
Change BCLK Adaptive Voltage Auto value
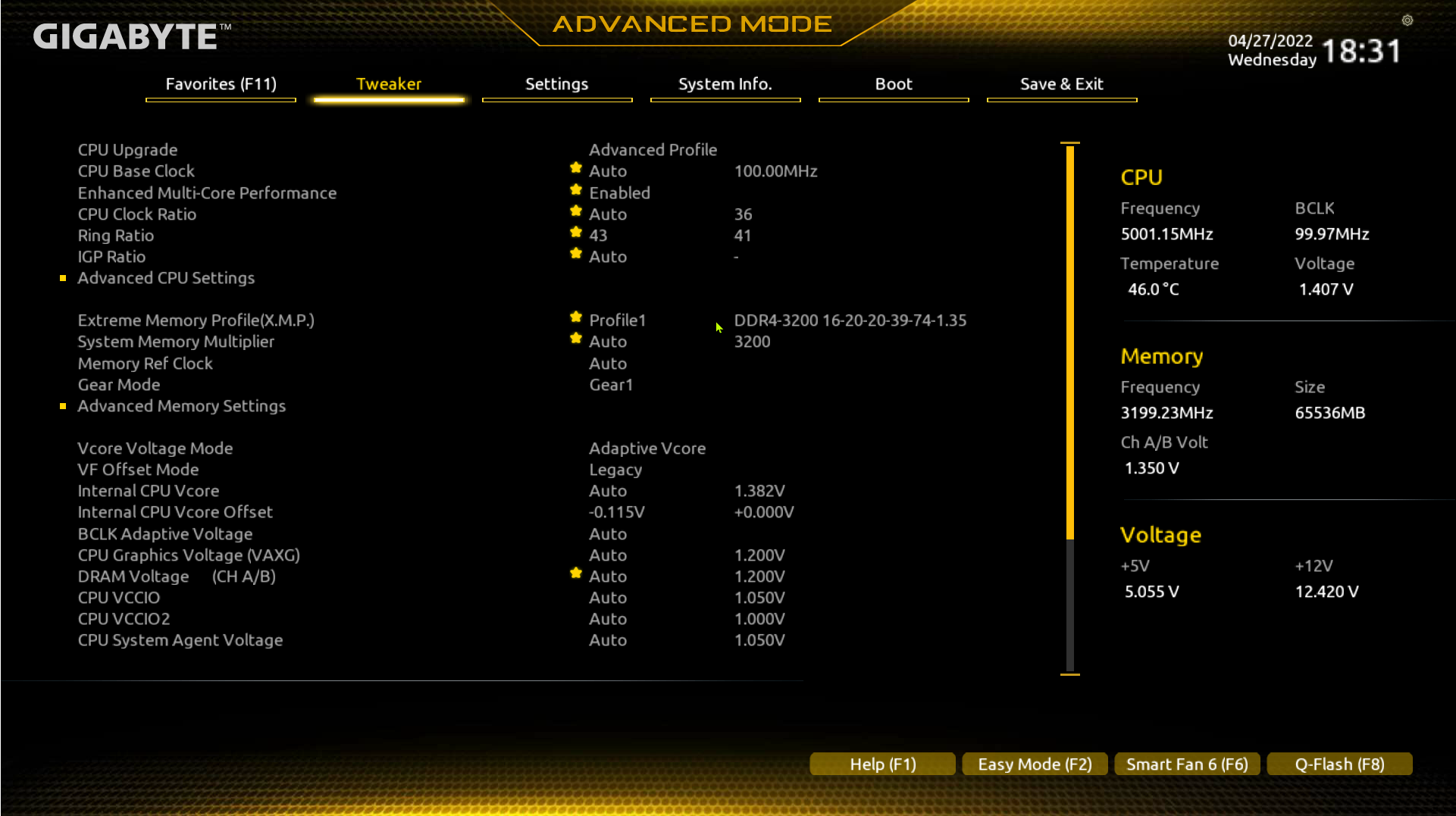608,534
